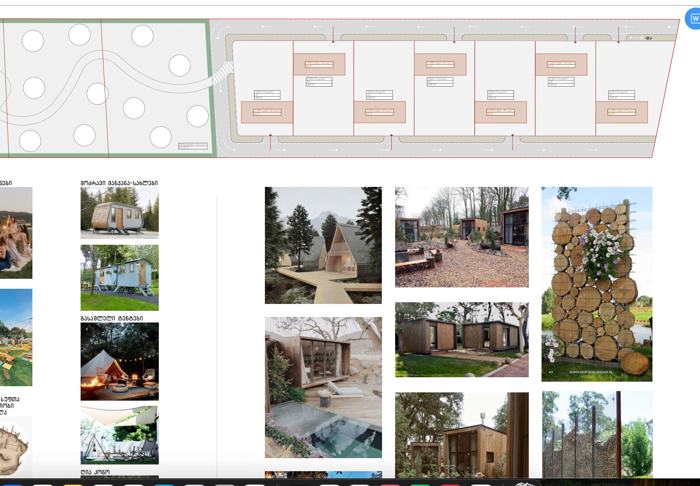This screenshot has height=486, width=700.
Task: Open the gravel courtyard cabins photo
Action: 462,237
